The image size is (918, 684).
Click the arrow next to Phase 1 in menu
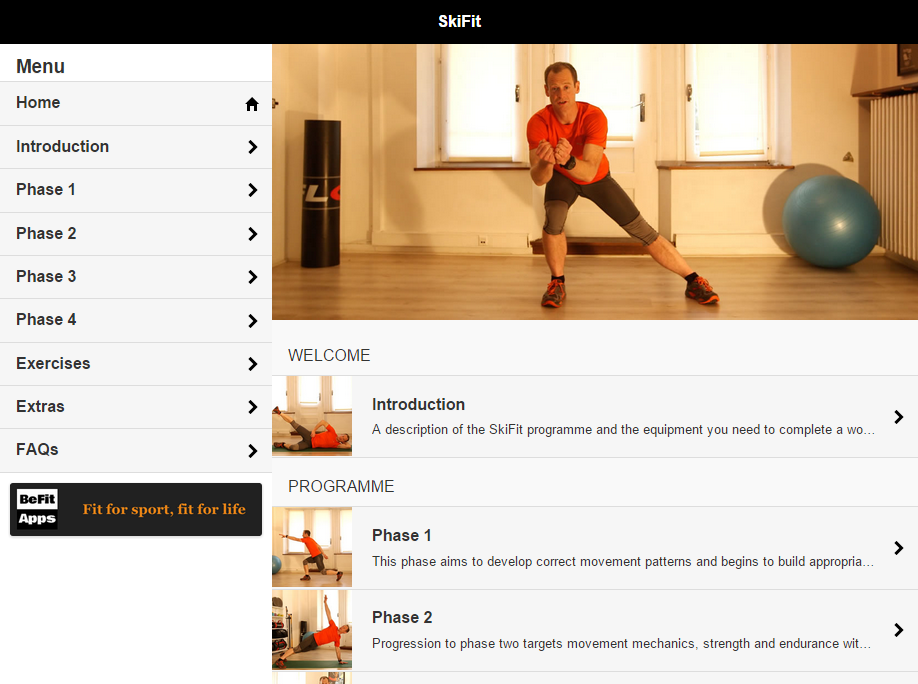click(x=252, y=190)
